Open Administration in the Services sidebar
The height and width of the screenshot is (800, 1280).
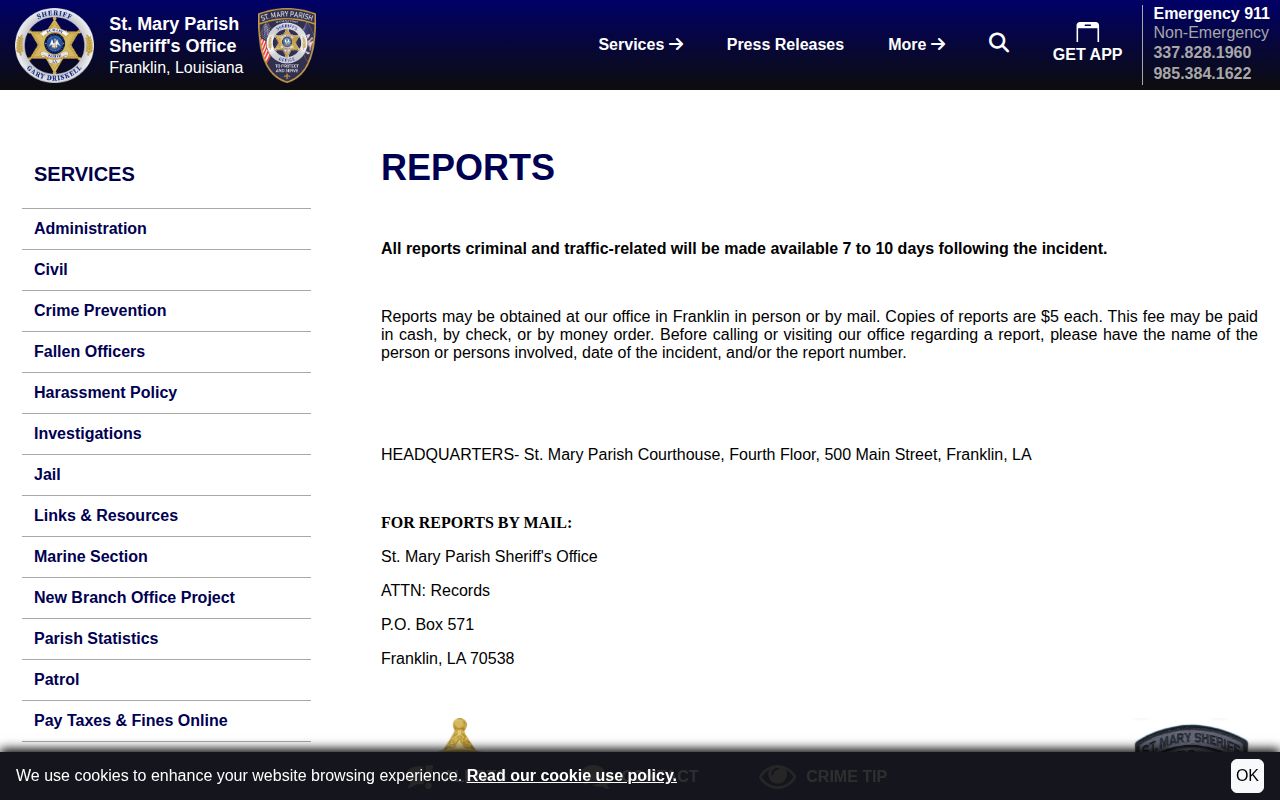pos(166,229)
